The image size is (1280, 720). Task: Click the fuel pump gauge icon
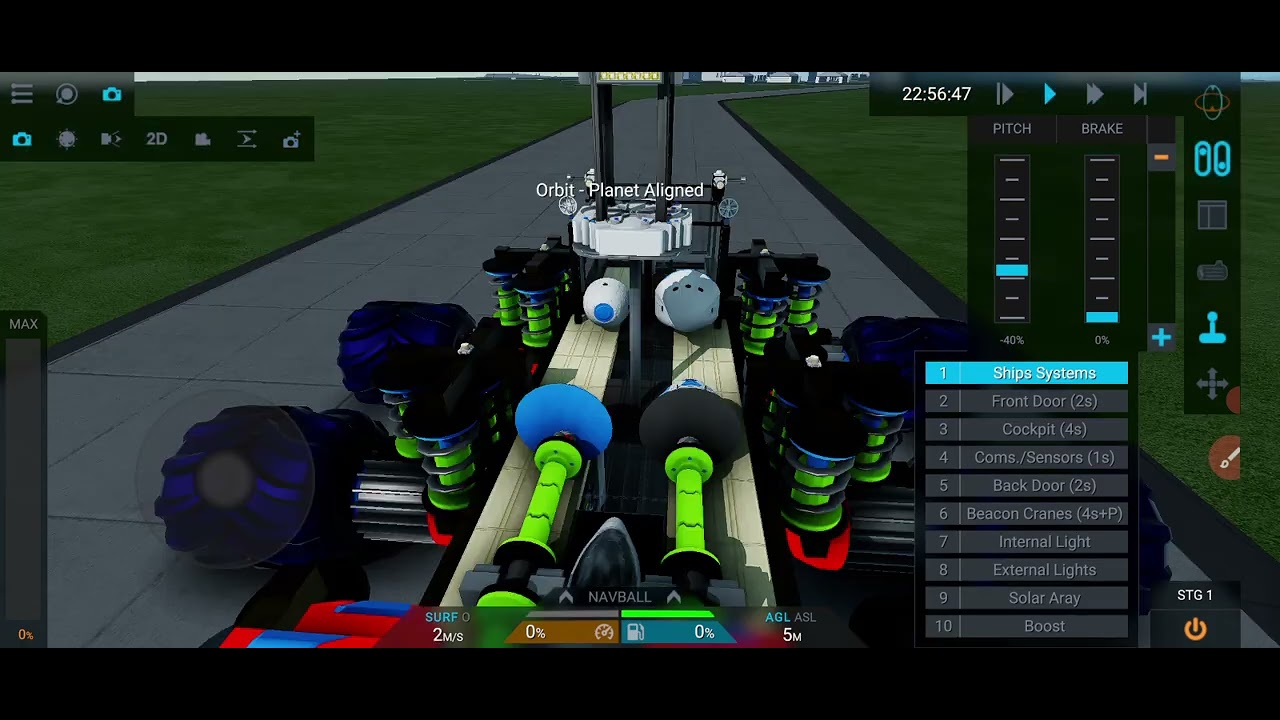(635, 632)
